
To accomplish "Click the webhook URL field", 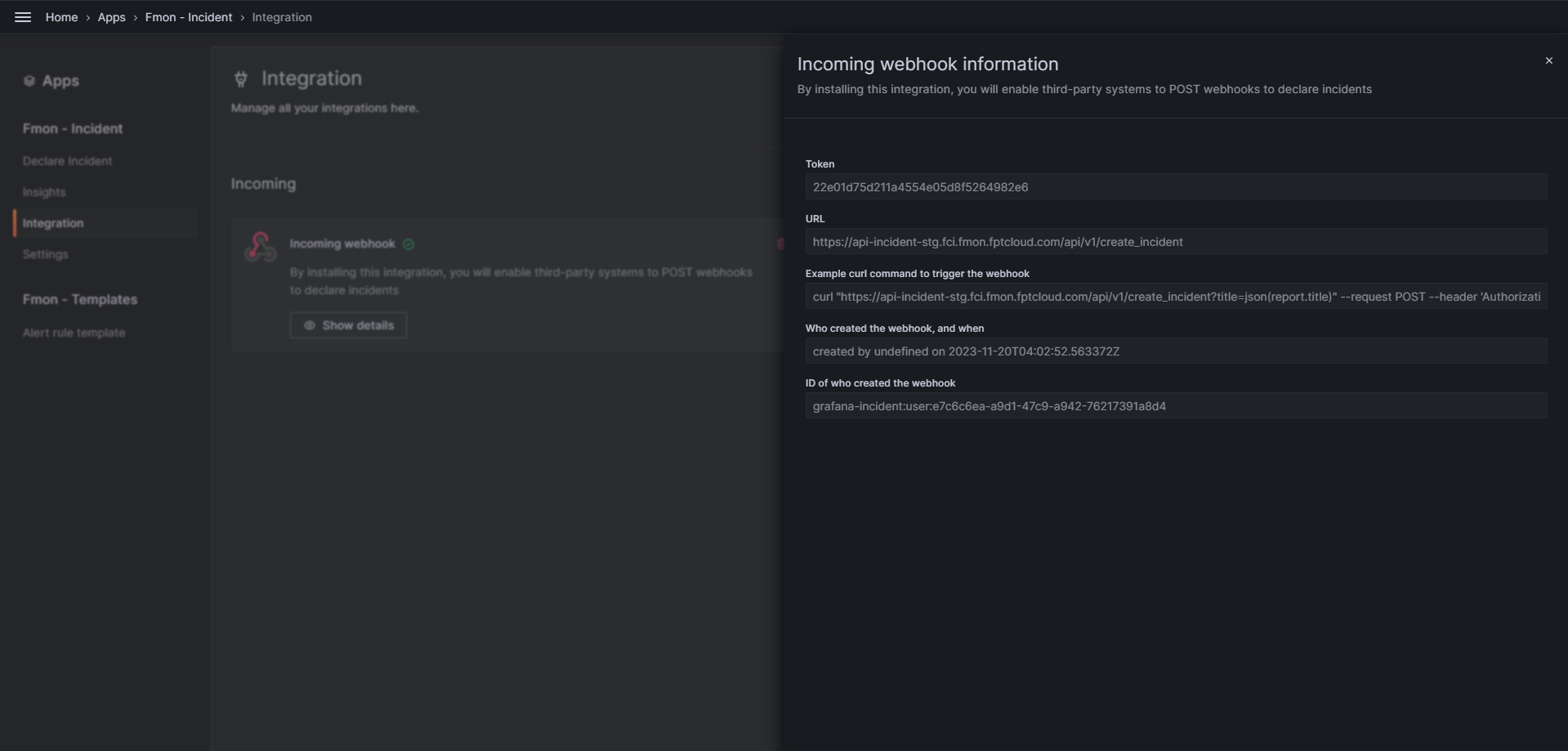I will click(x=1175, y=242).
